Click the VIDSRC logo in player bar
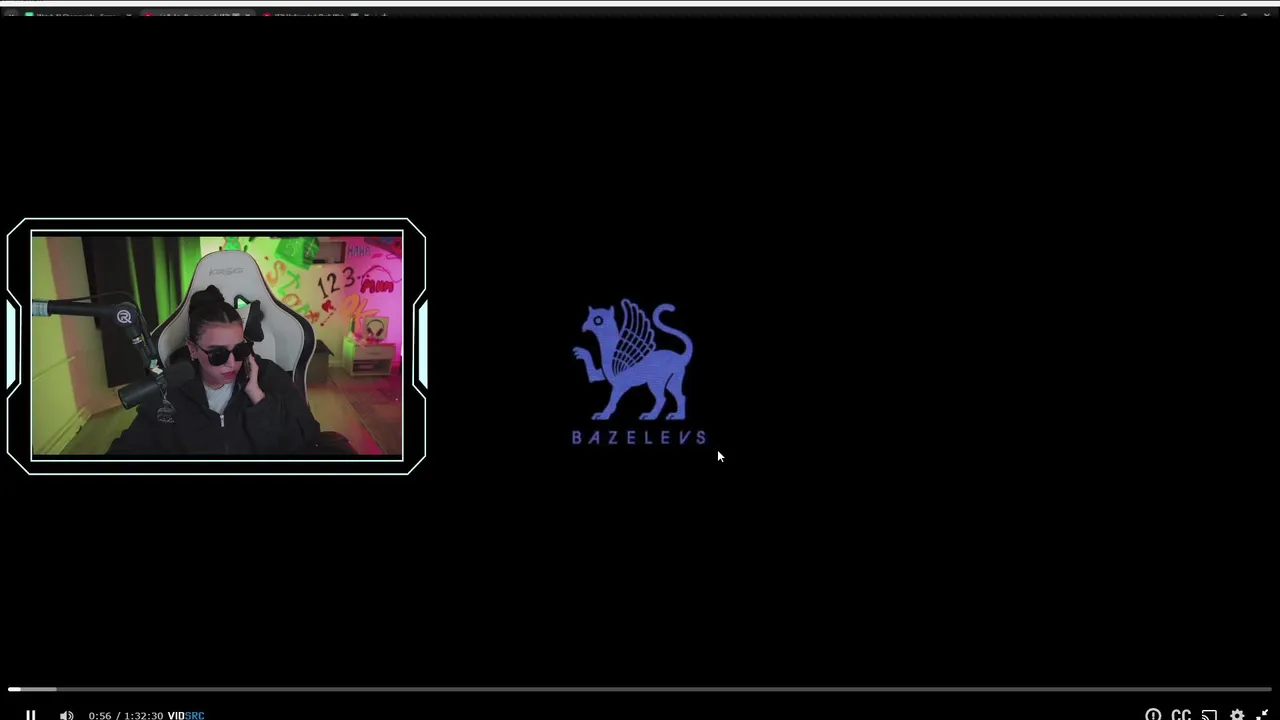This screenshot has width=1280, height=720. tap(186, 715)
